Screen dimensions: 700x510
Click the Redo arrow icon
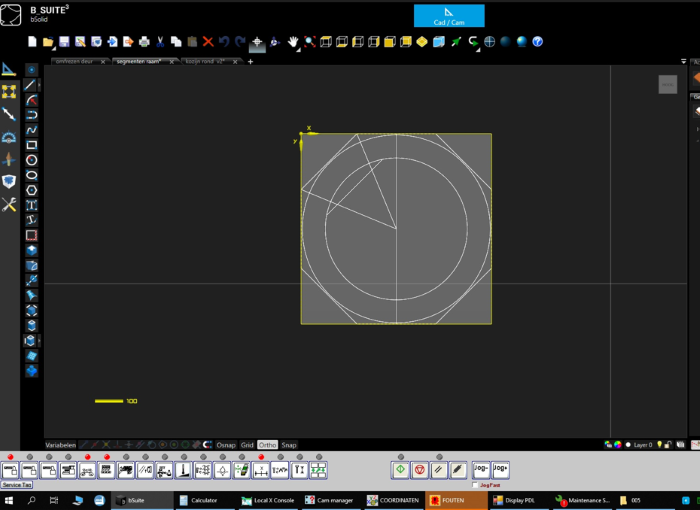[240, 42]
